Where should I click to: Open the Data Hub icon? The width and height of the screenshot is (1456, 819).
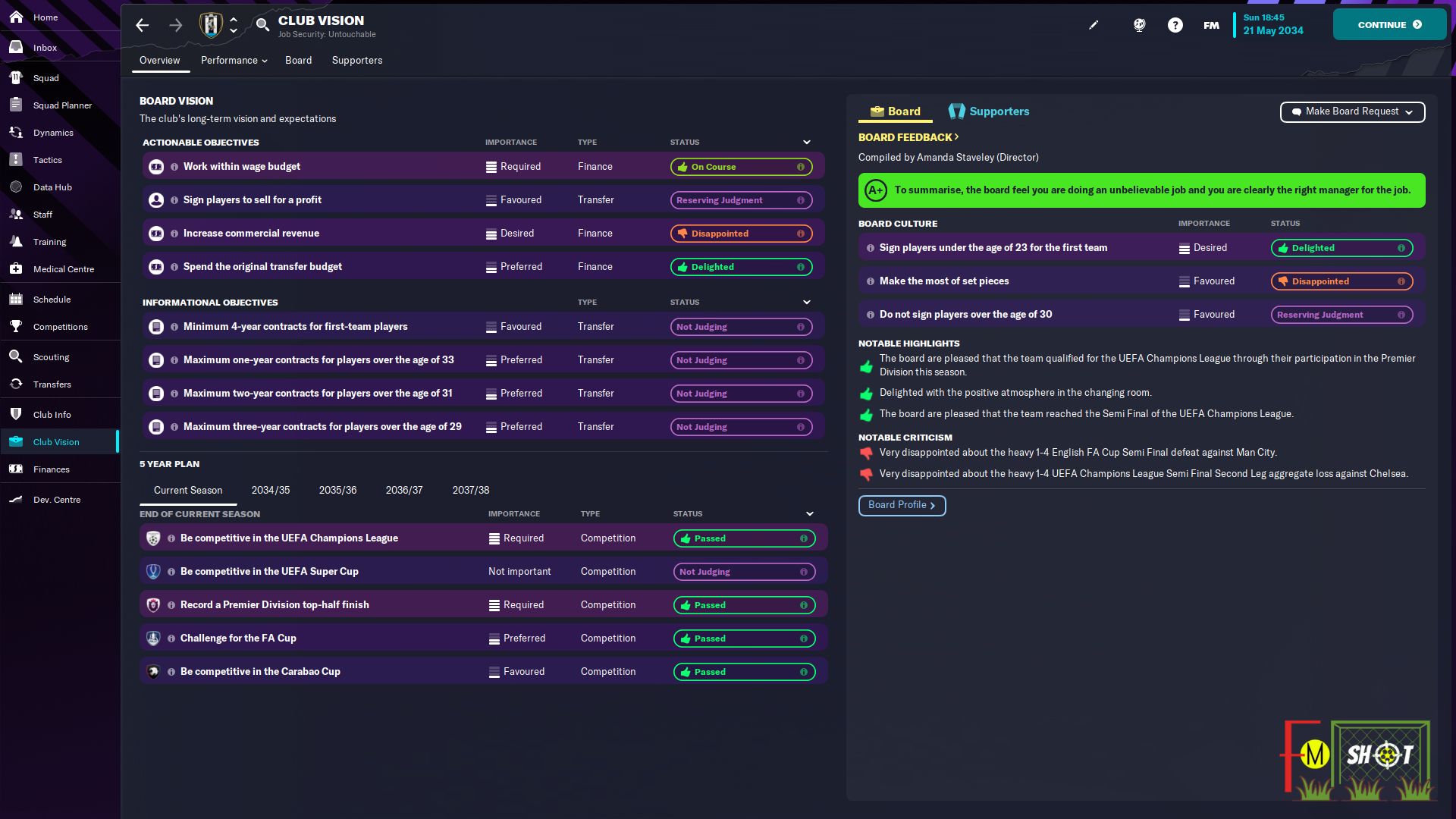[x=16, y=187]
